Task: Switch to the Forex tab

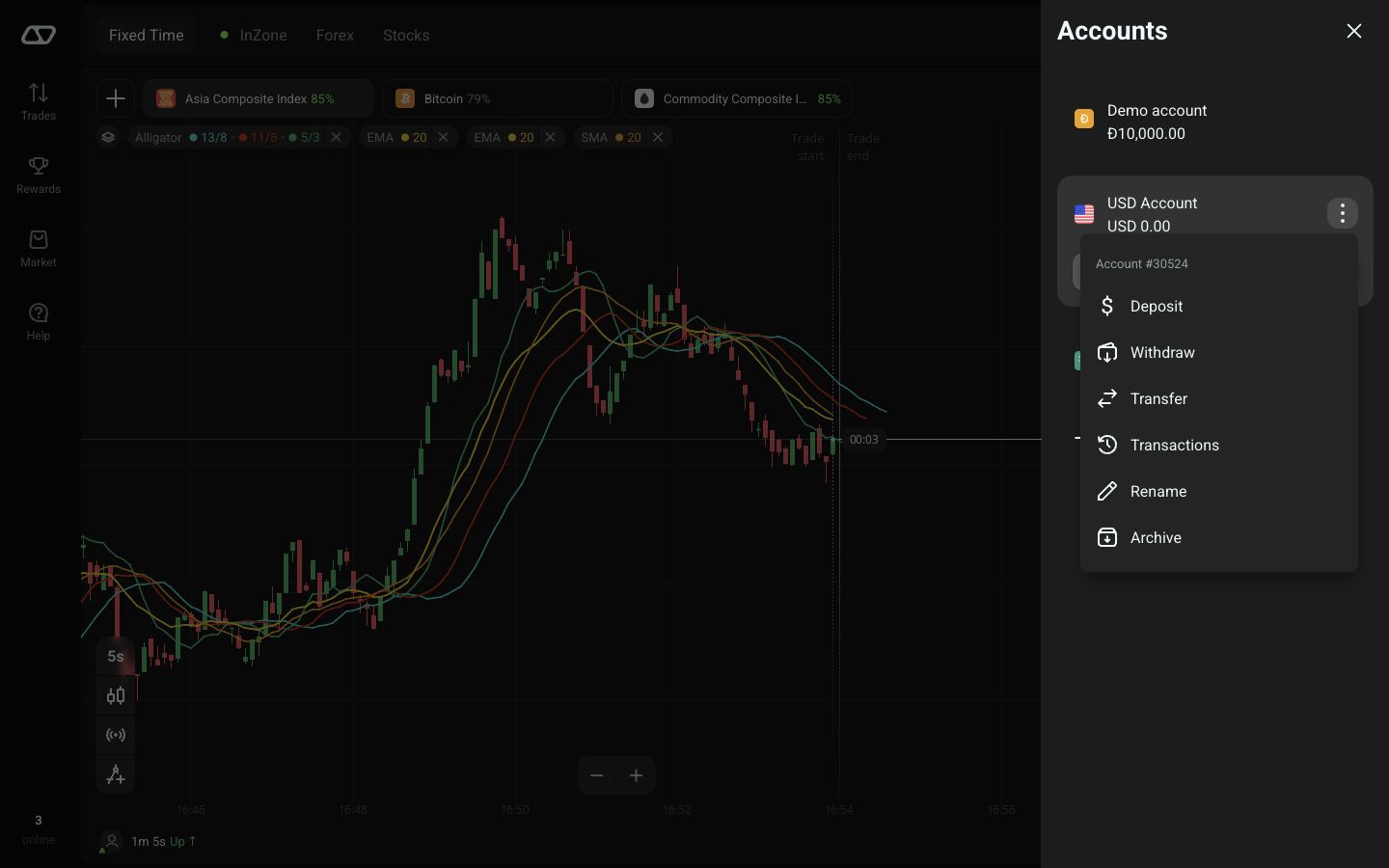Action: pos(335,35)
